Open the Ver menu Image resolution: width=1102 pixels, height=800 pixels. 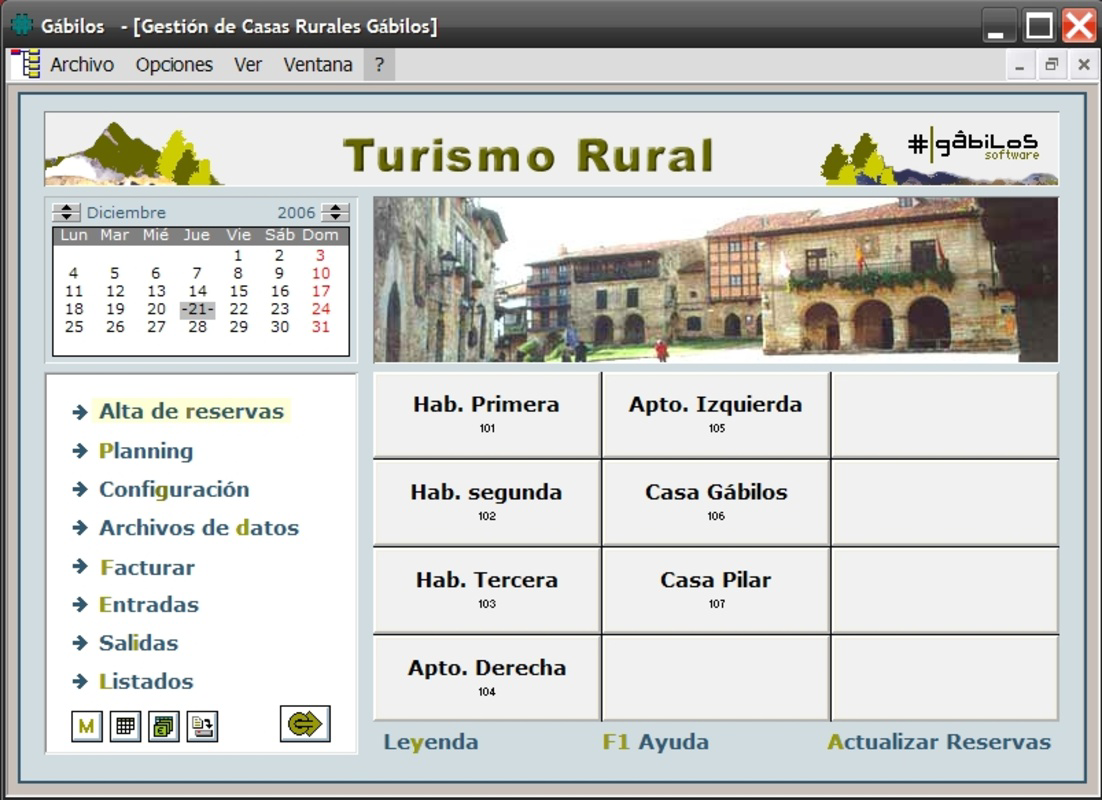247,65
